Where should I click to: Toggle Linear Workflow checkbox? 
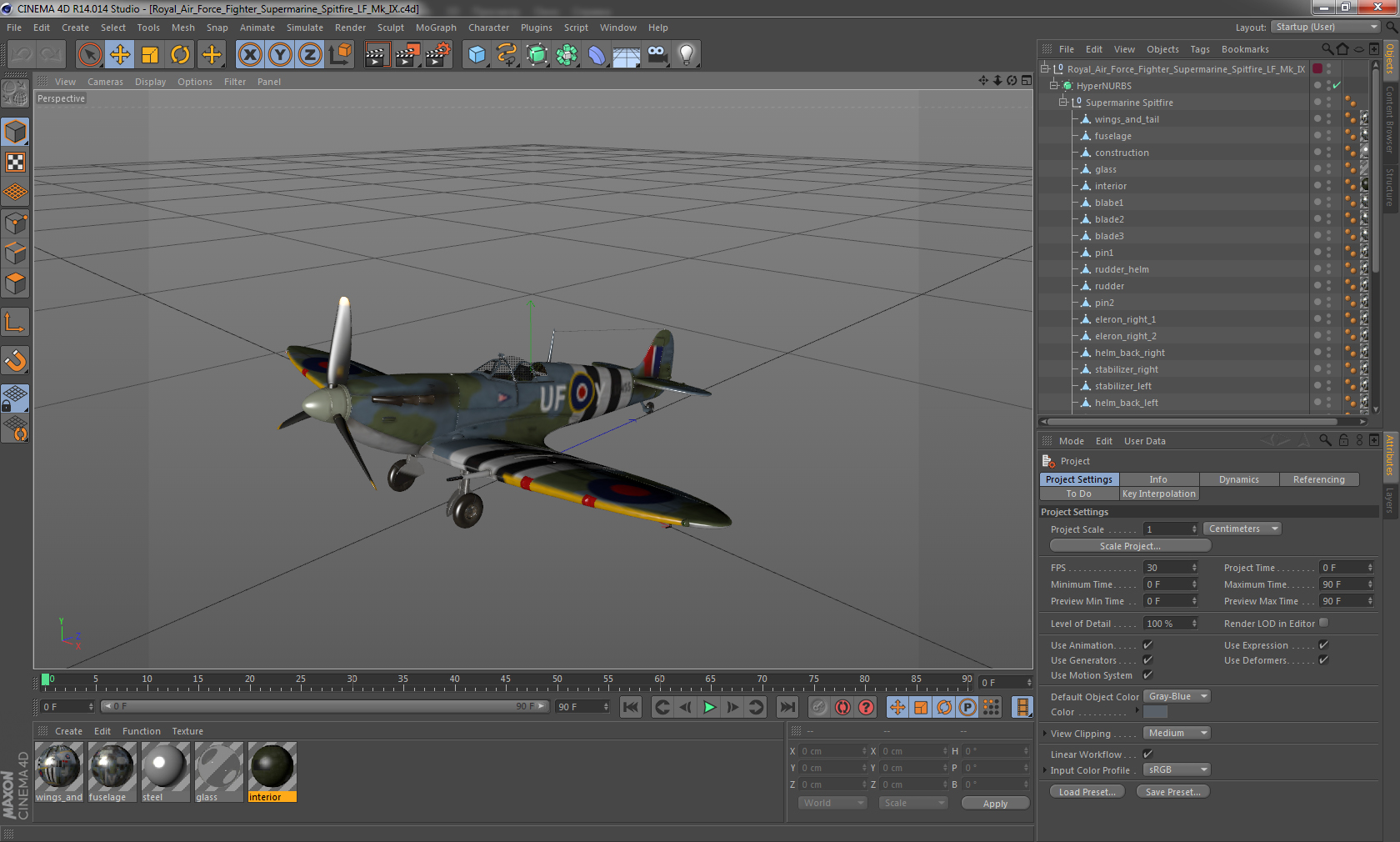coord(1147,754)
